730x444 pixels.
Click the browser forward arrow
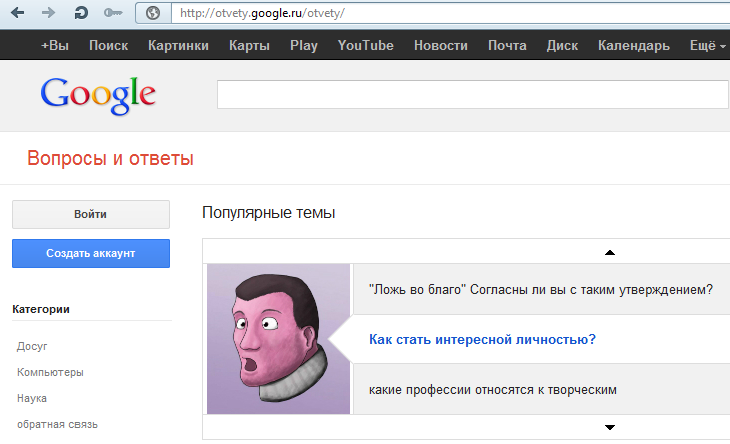tap(48, 13)
